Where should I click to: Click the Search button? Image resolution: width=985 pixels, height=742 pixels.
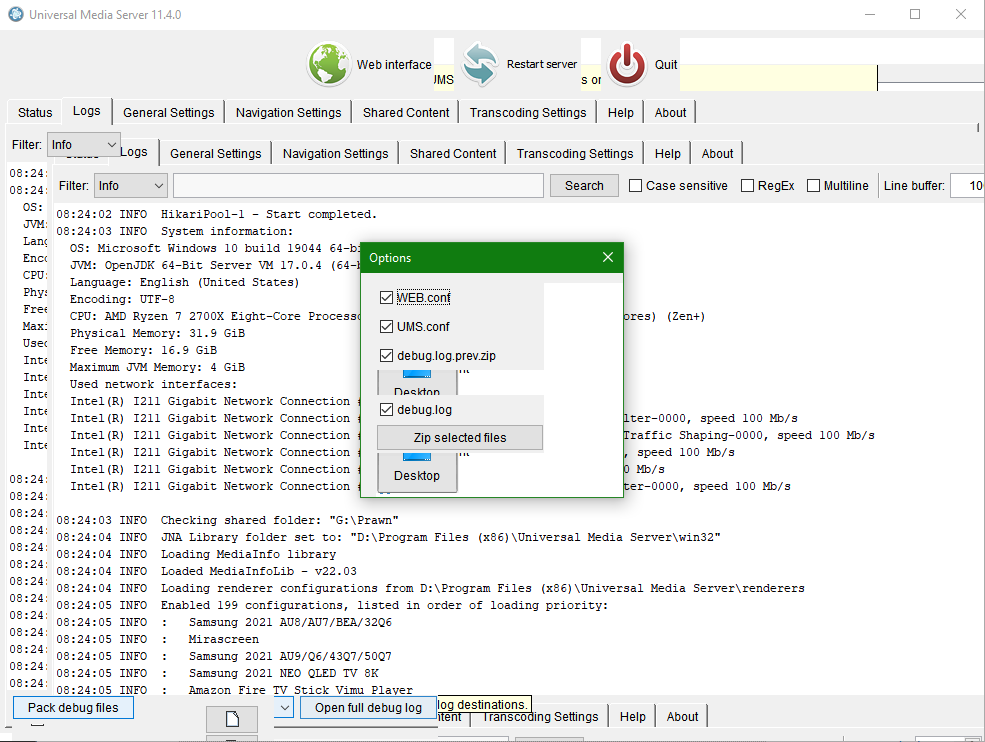584,185
